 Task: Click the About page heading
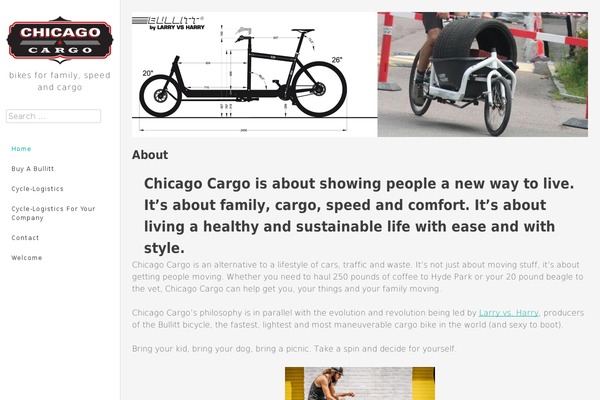(150, 155)
